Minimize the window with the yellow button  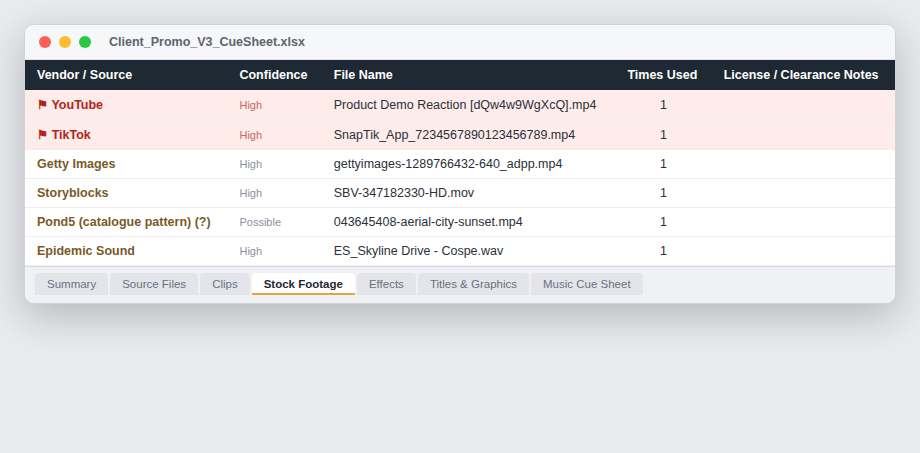coord(65,42)
